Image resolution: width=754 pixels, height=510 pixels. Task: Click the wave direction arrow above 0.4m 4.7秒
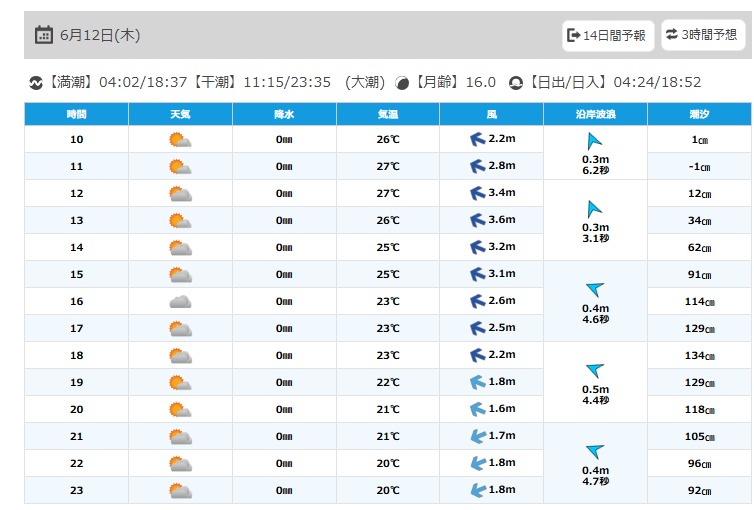coord(595,451)
